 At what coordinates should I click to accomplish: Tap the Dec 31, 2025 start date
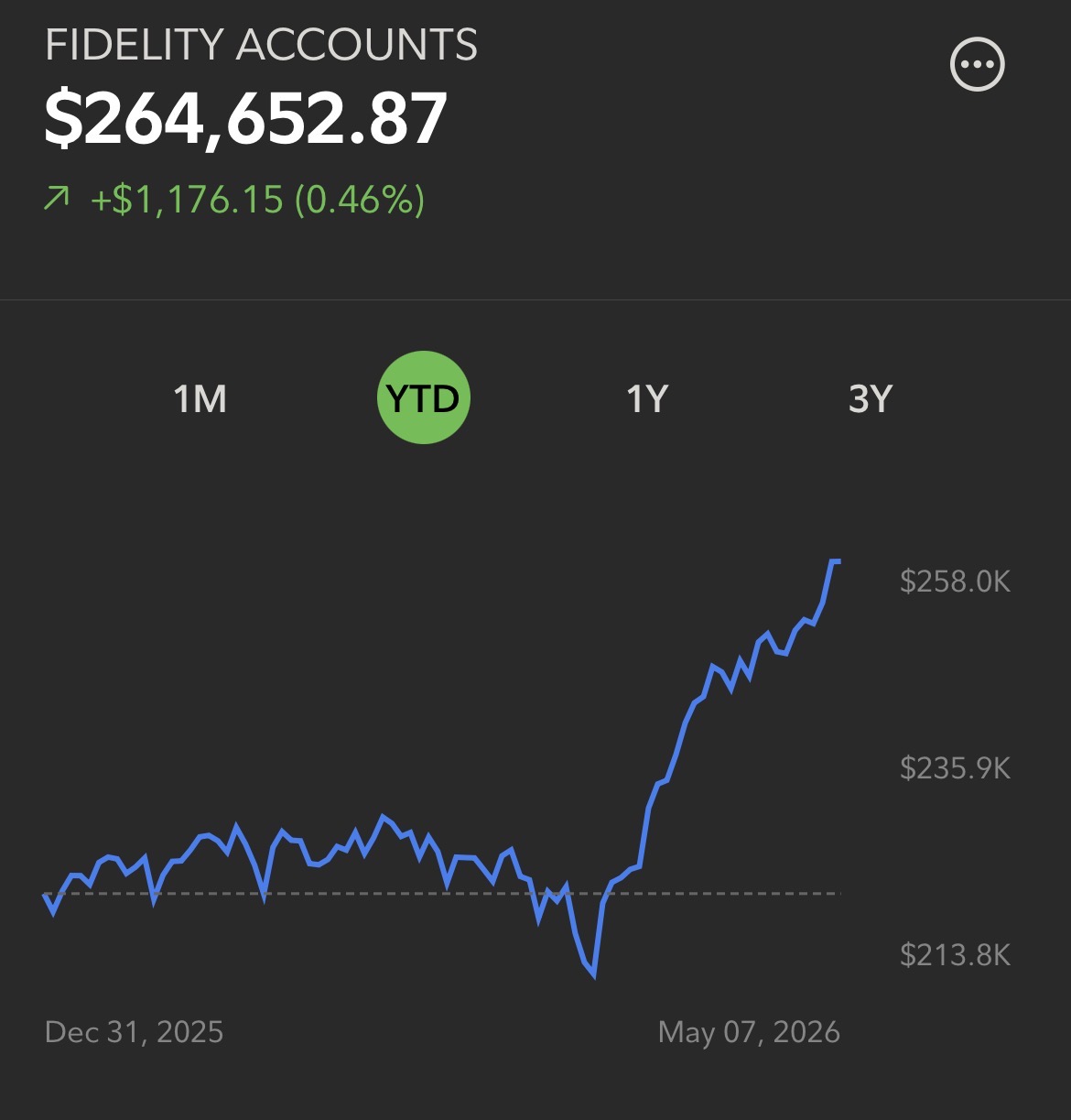coord(134,1032)
